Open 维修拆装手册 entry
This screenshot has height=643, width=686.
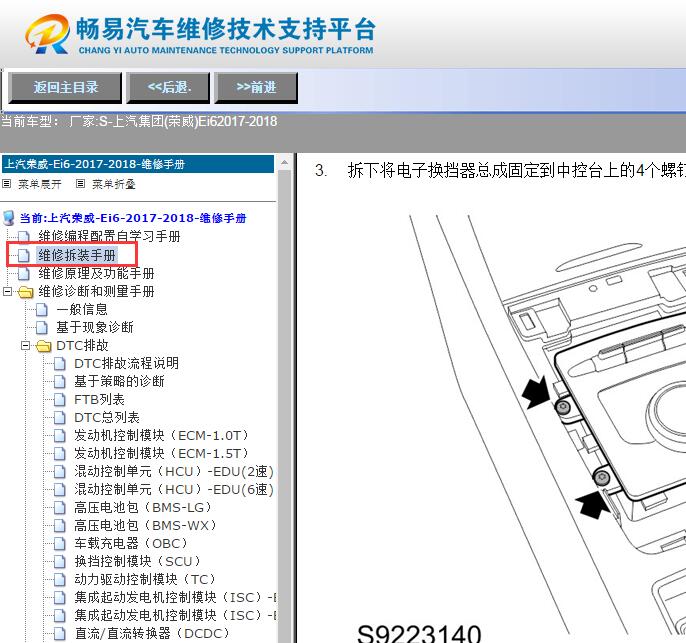[77, 255]
